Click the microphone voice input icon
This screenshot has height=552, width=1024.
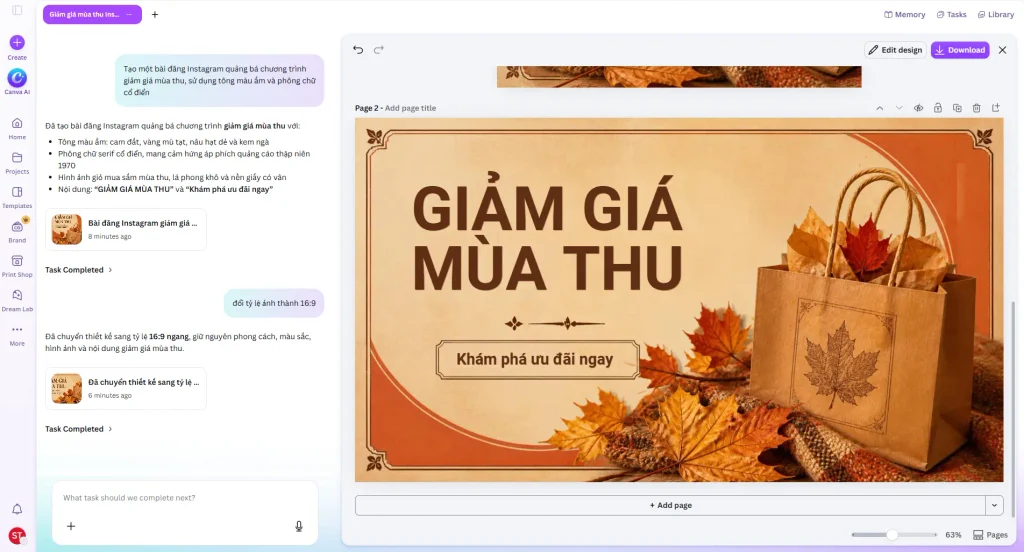pos(298,526)
